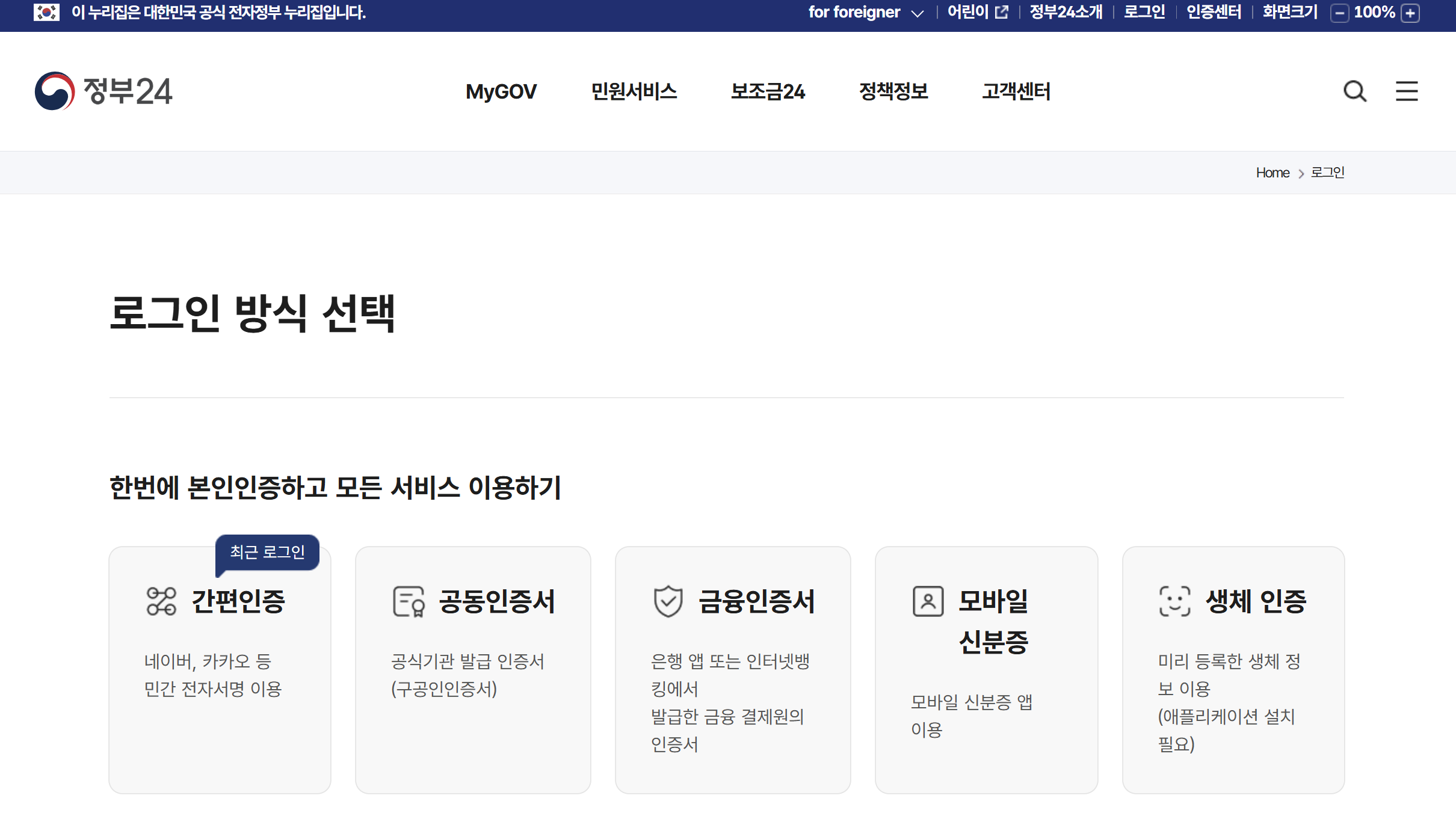
Task: Click the 모바일 신분증 ID card icon
Action: [928, 601]
